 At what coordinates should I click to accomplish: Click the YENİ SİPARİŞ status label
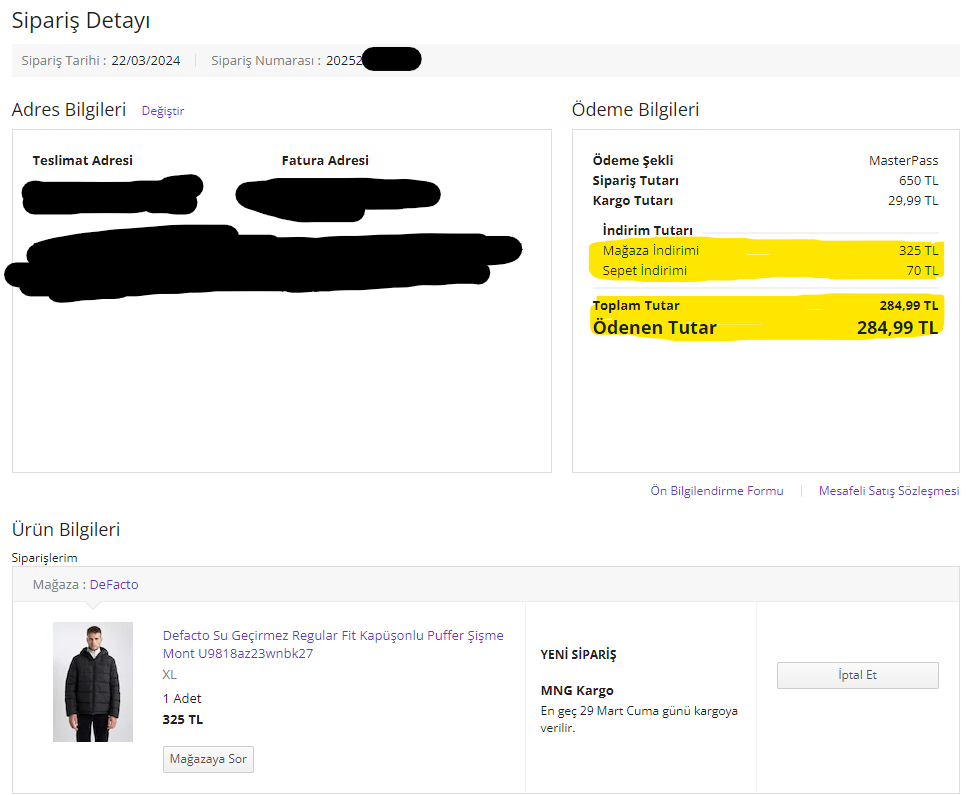(578, 655)
